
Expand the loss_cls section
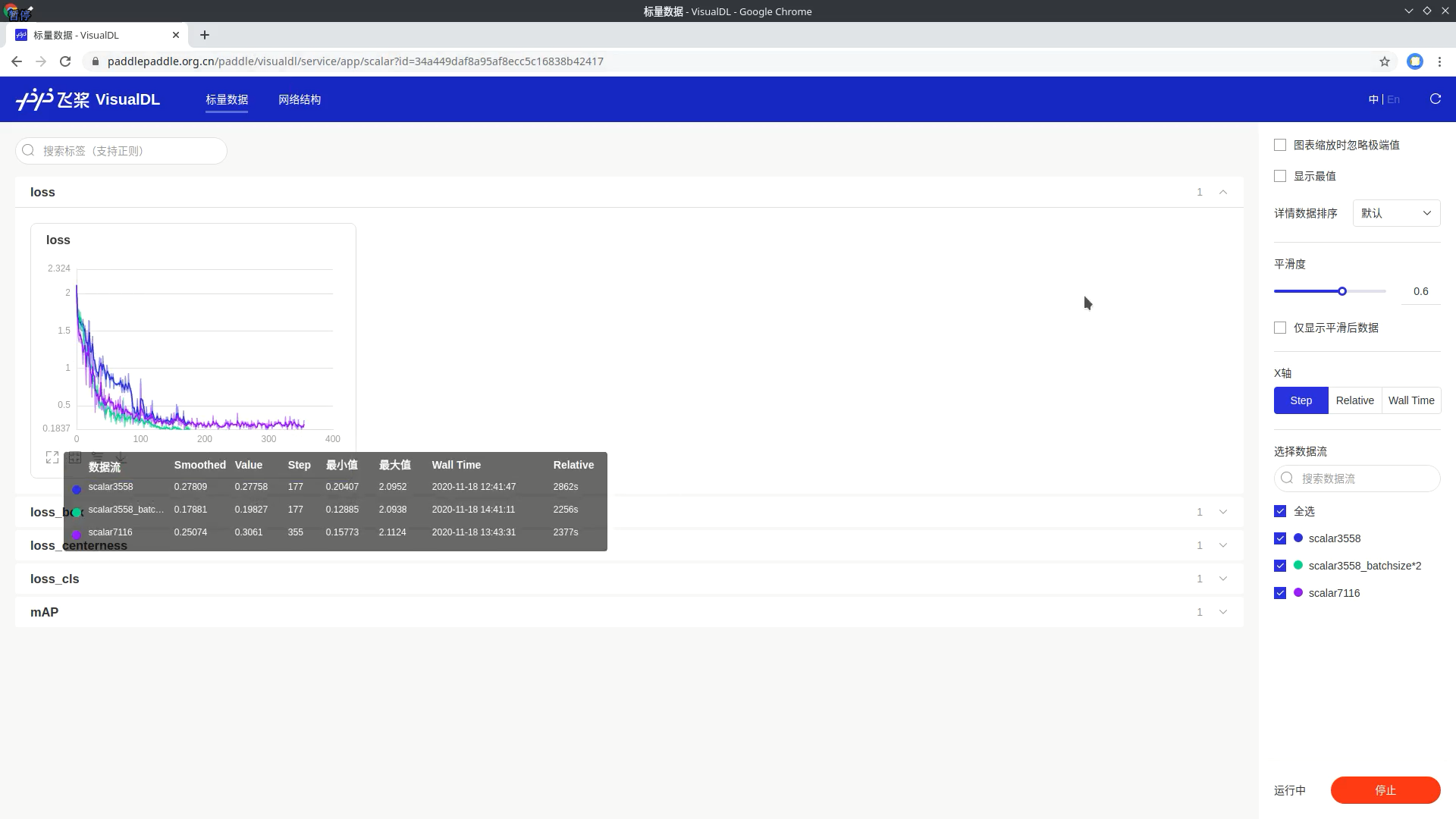pyautogui.click(x=1223, y=578)
